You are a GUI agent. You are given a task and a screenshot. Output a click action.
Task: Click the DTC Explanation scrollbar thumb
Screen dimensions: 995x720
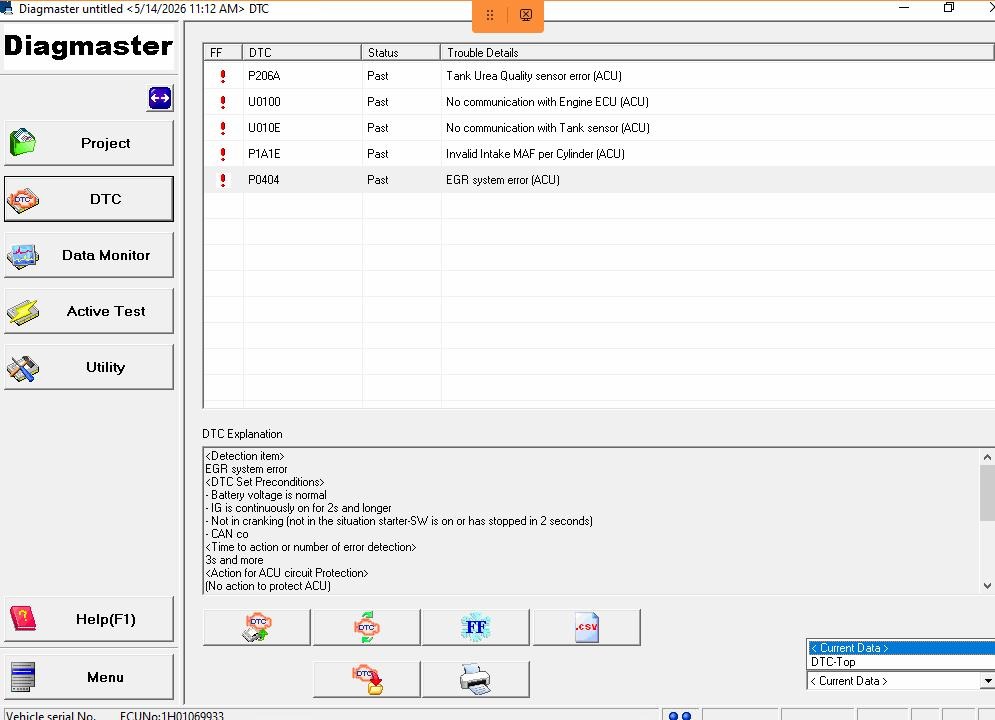[987, 492]
